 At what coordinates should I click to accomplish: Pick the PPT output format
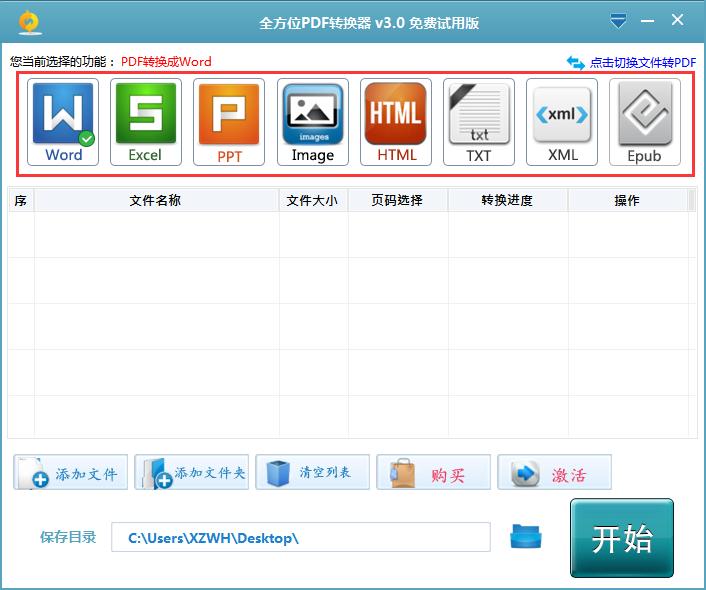coord(229,122)
